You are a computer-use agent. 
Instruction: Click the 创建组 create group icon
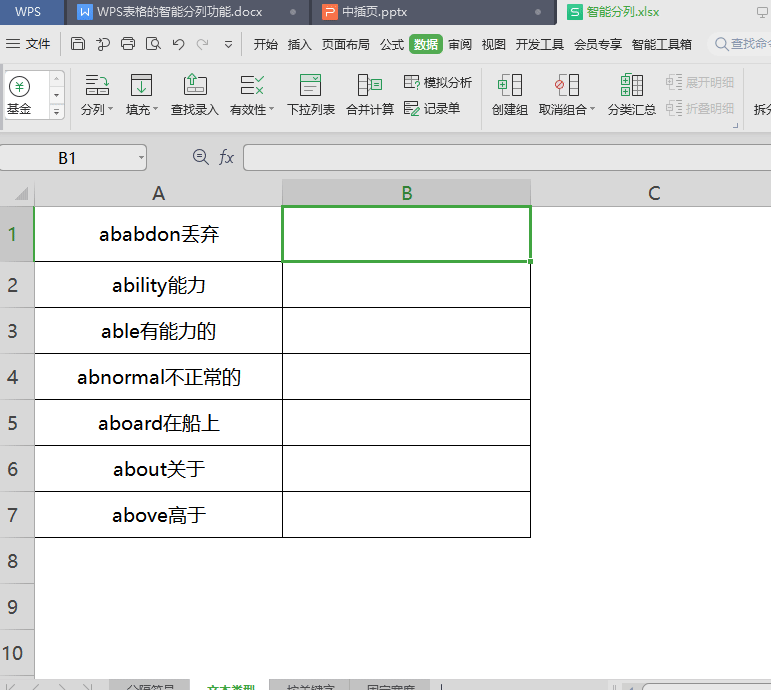pos(509,95)
